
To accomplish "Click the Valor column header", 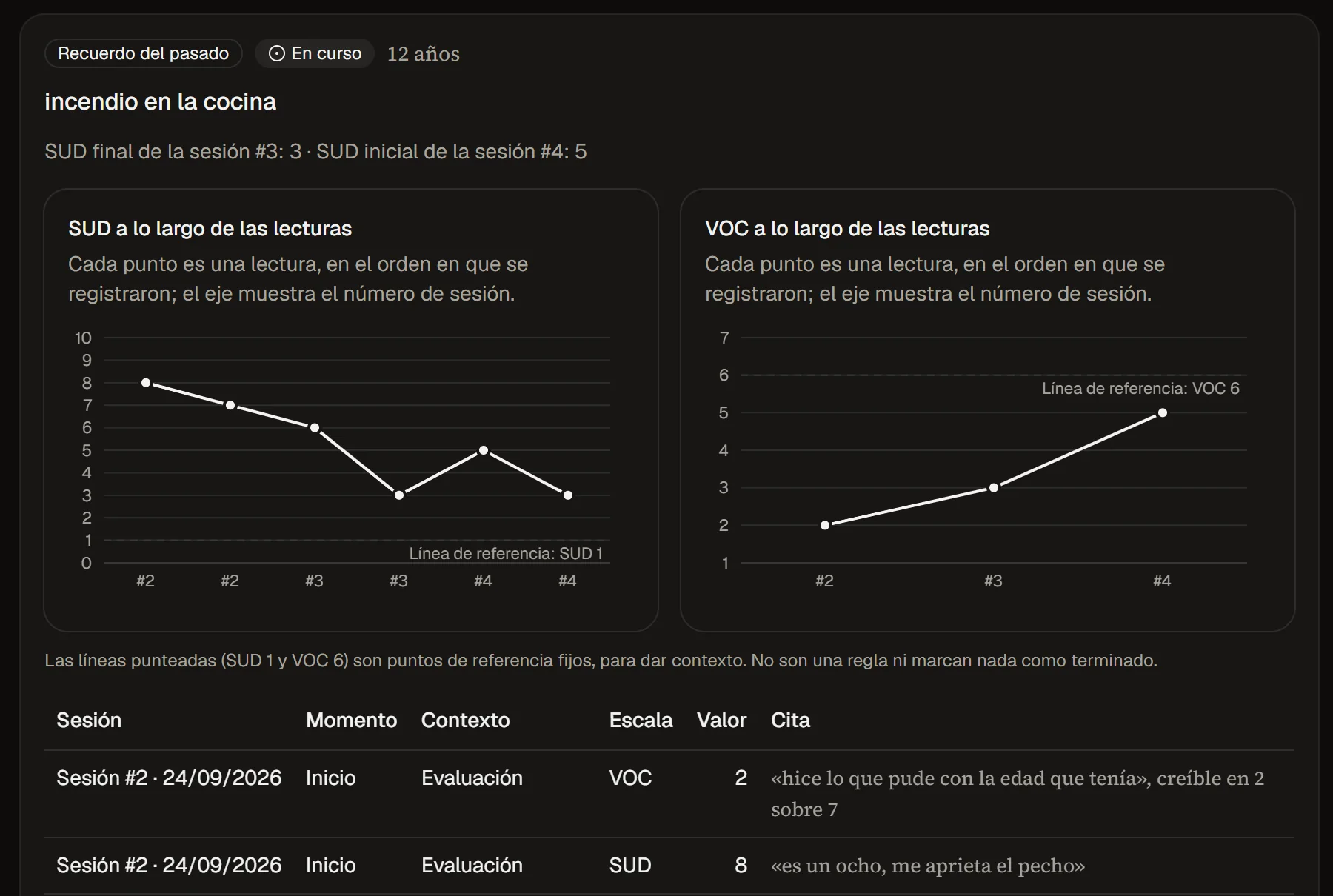I will click(x=721, y=720).
